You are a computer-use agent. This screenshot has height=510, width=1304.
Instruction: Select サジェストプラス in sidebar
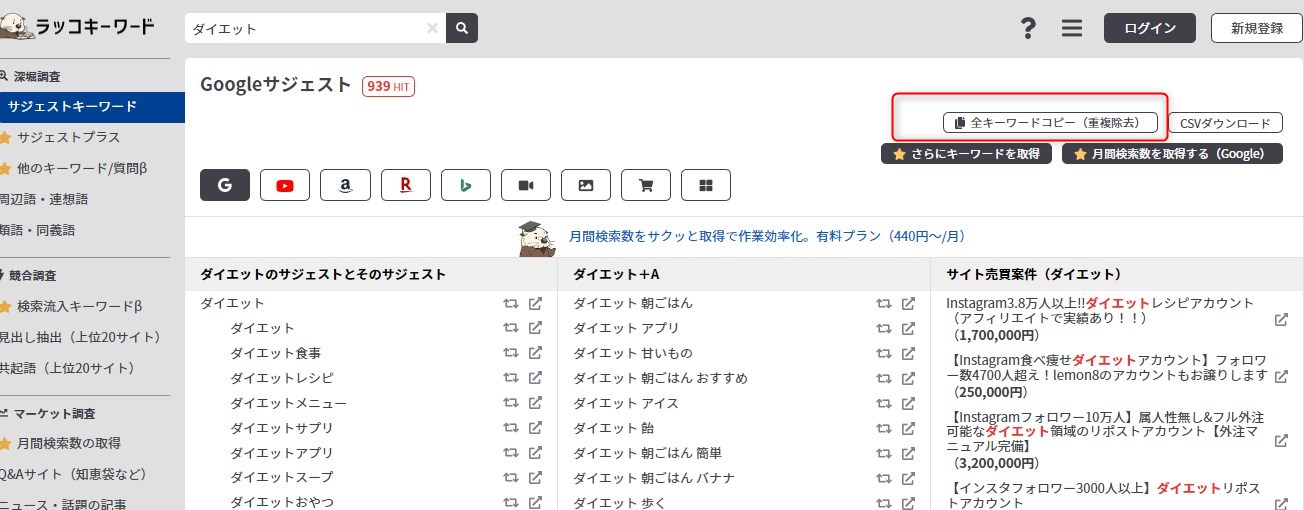tap(68, 137)
